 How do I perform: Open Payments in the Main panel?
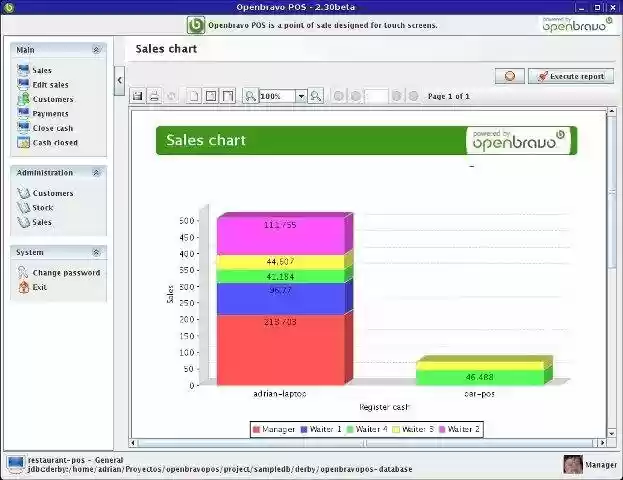point(43,113)
